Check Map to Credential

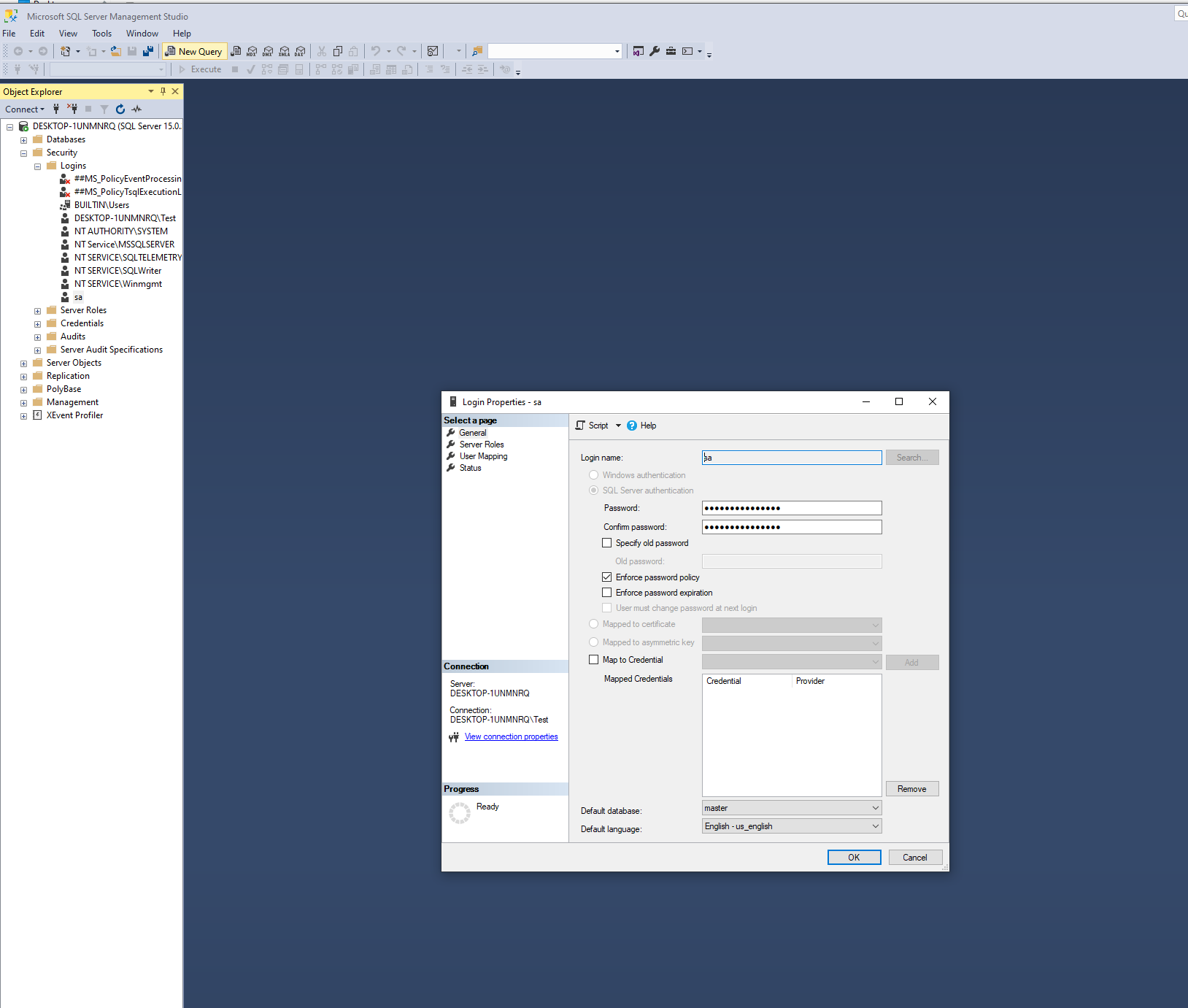click(594, 660)
